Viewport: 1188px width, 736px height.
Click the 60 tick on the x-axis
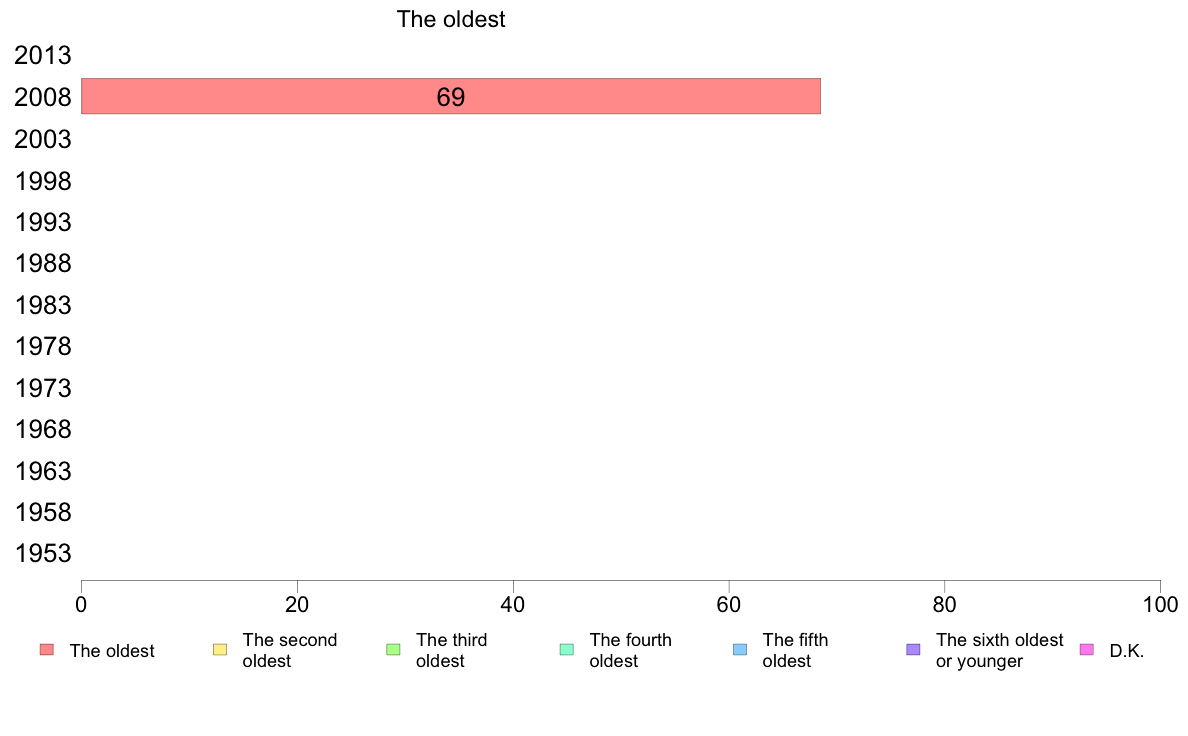(729, 604)
